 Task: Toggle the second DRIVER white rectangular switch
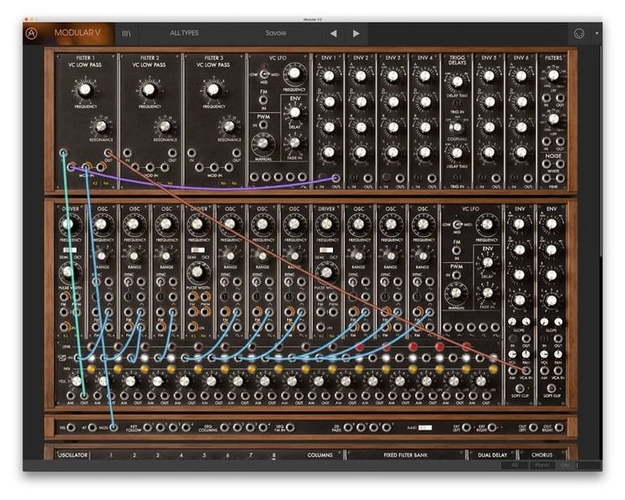pyautogui.click(x=198, y=250)
